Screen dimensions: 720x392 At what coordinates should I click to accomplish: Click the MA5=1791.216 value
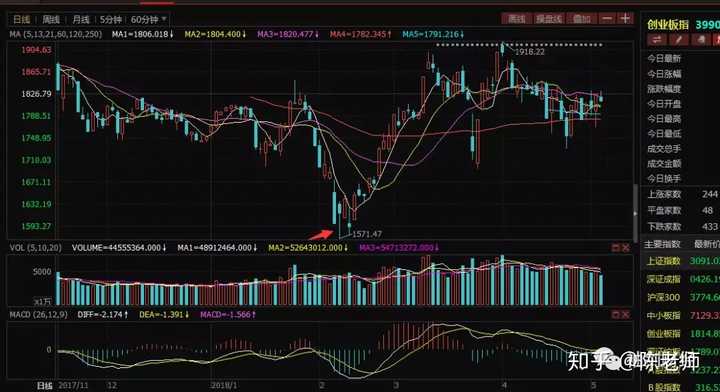pyautogui.click(x=433, y=34)
